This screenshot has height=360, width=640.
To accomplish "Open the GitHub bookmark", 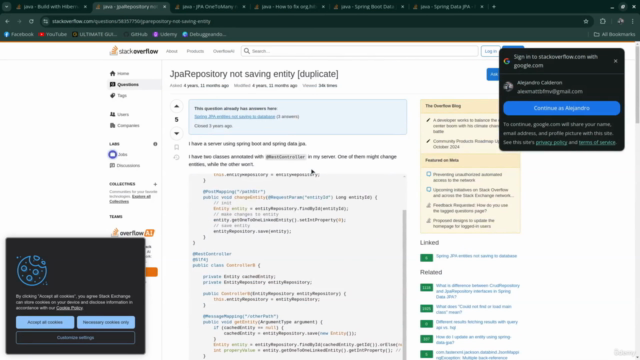I will pyautogui.click(x=136, y=34).
